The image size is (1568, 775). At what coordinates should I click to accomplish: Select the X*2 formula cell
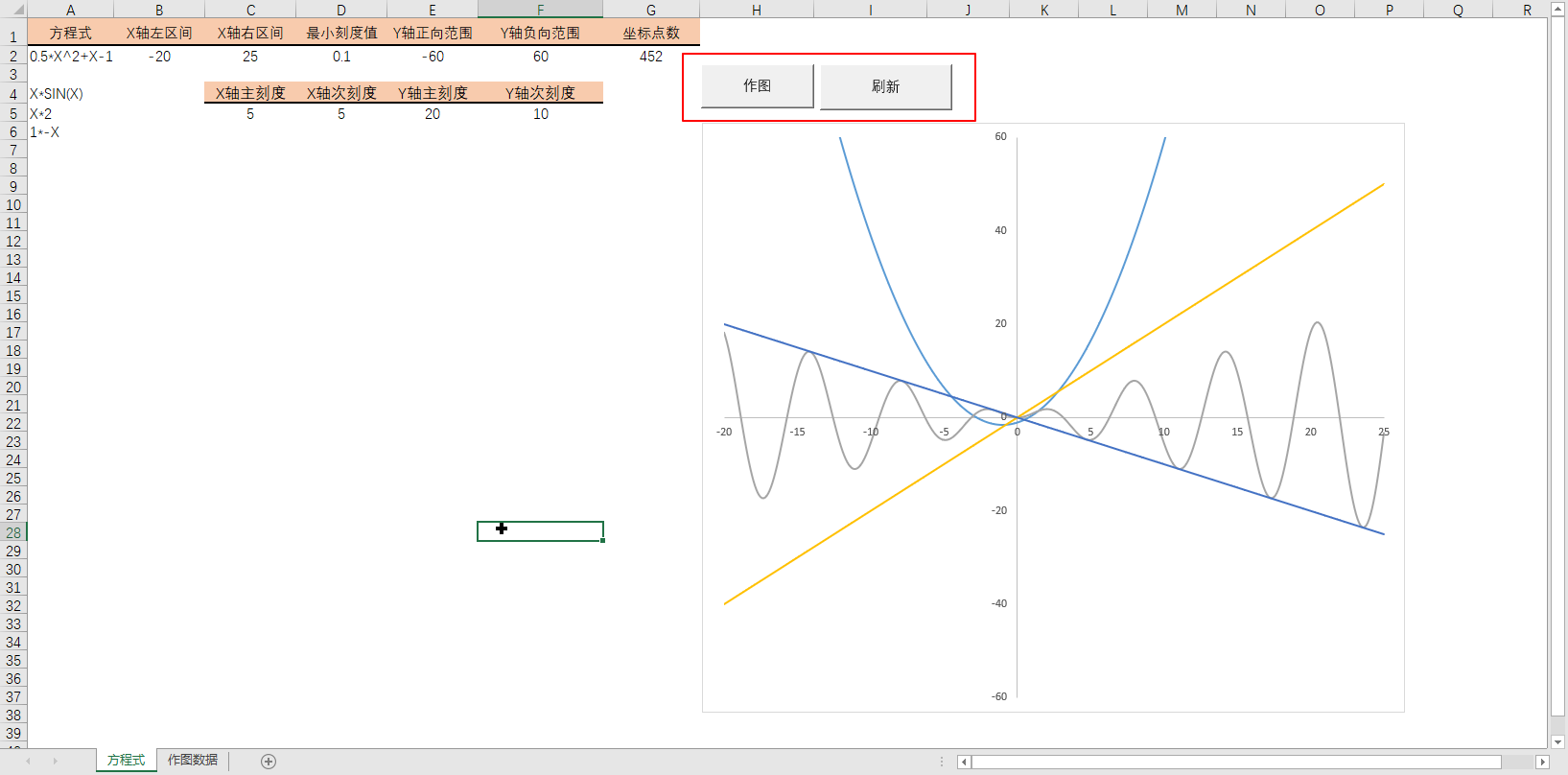pos(71,114)
